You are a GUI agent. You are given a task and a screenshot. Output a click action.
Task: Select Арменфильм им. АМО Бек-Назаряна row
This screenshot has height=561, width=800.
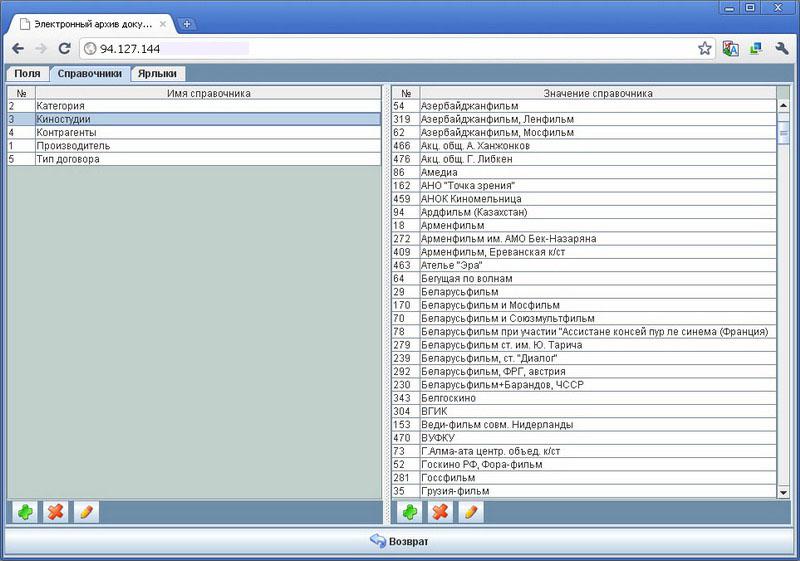tap(584, 238)
